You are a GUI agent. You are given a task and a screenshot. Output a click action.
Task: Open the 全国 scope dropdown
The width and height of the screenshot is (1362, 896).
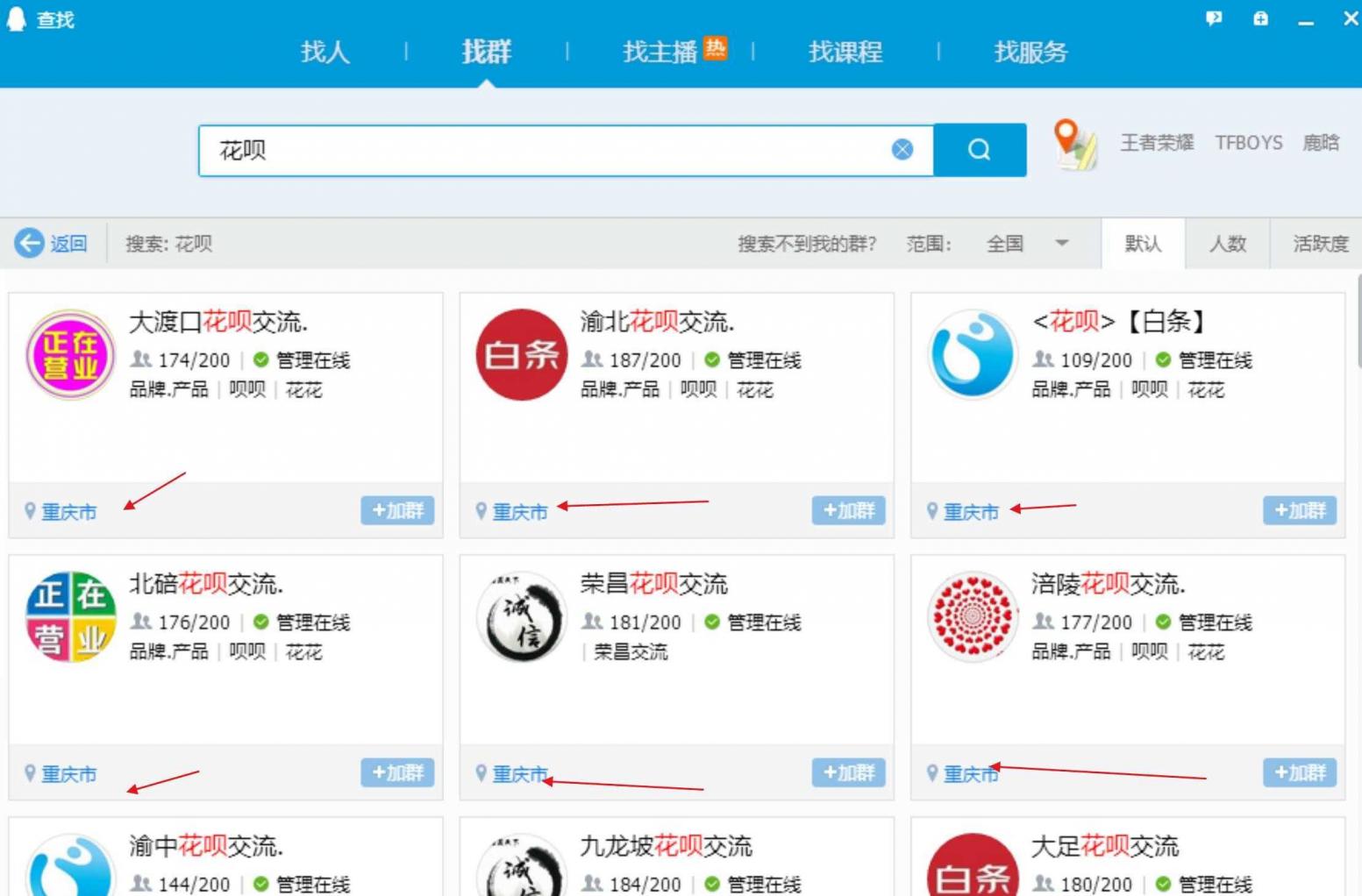1026,244
